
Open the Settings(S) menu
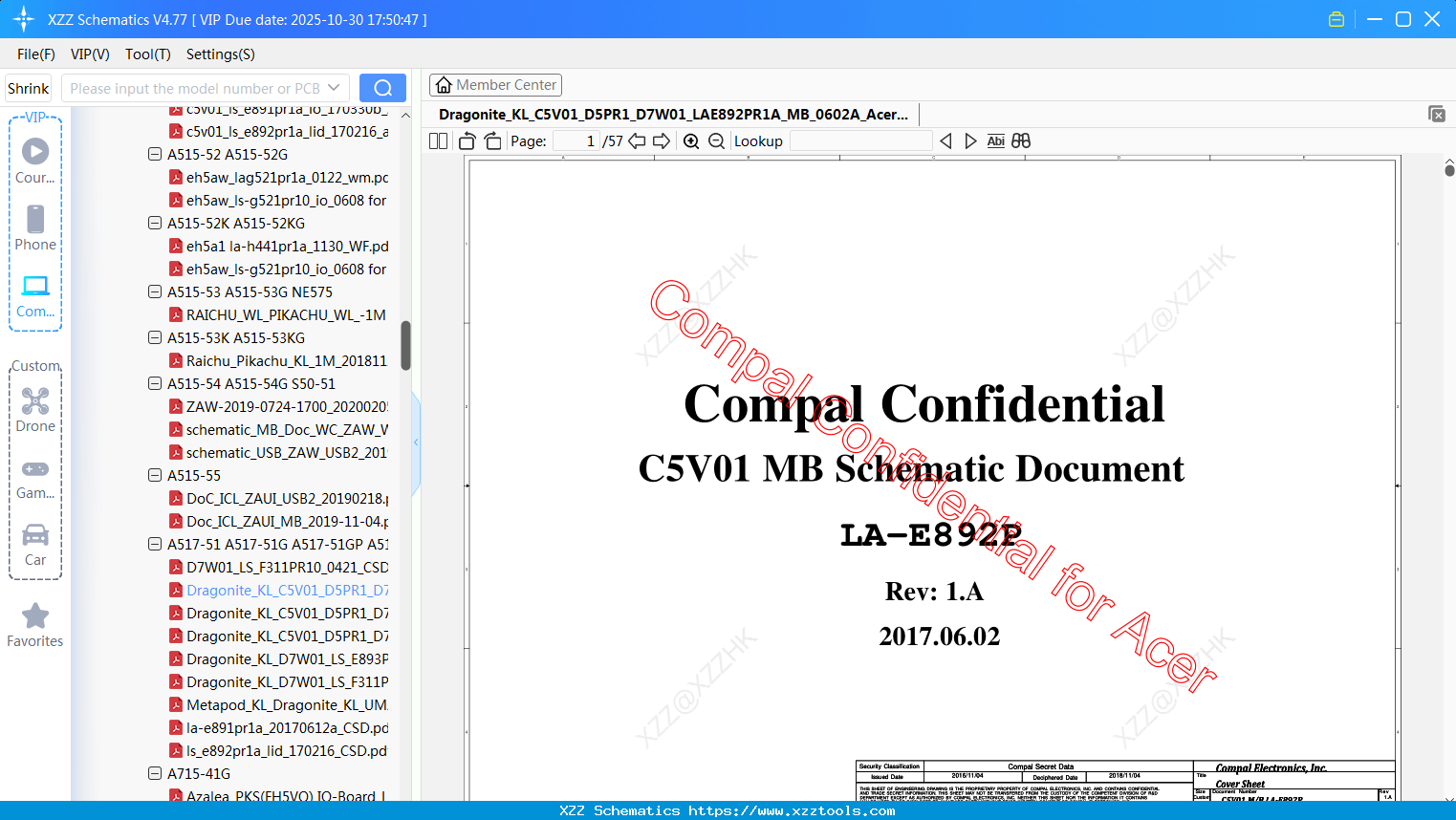pyautogui.click(x=221, y=54)
